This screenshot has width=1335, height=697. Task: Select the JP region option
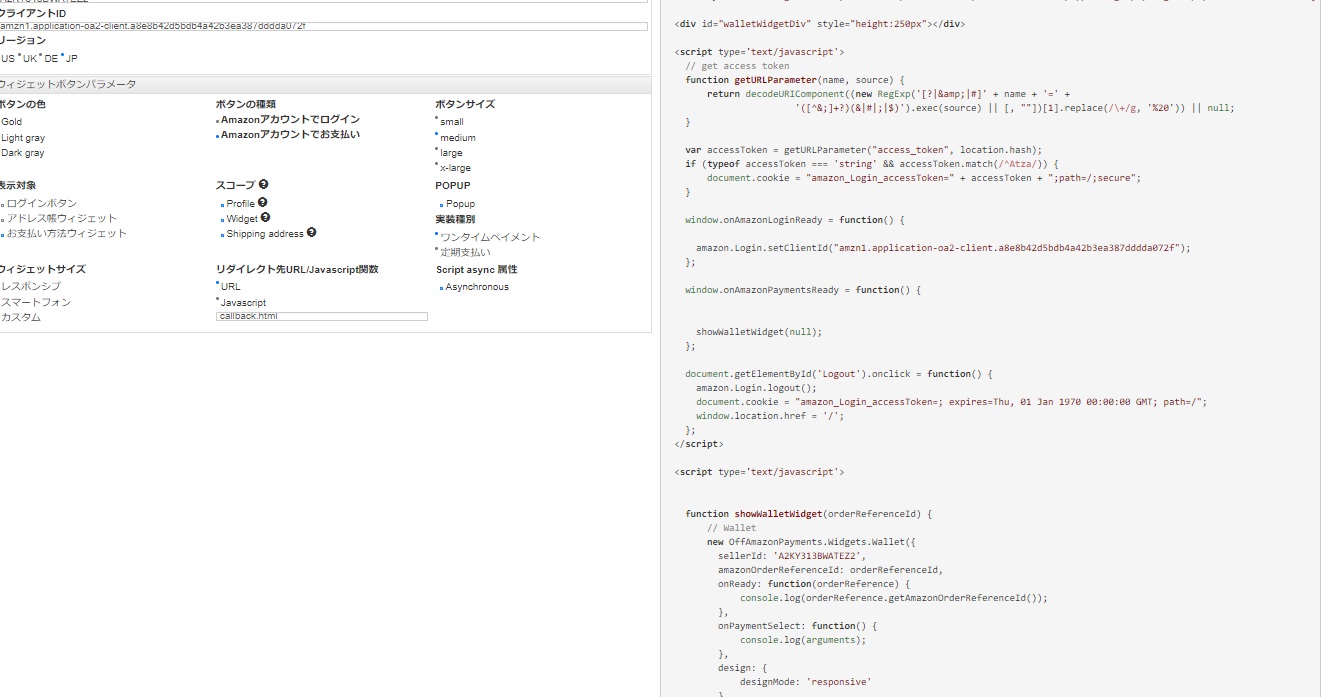click(71, 58)
